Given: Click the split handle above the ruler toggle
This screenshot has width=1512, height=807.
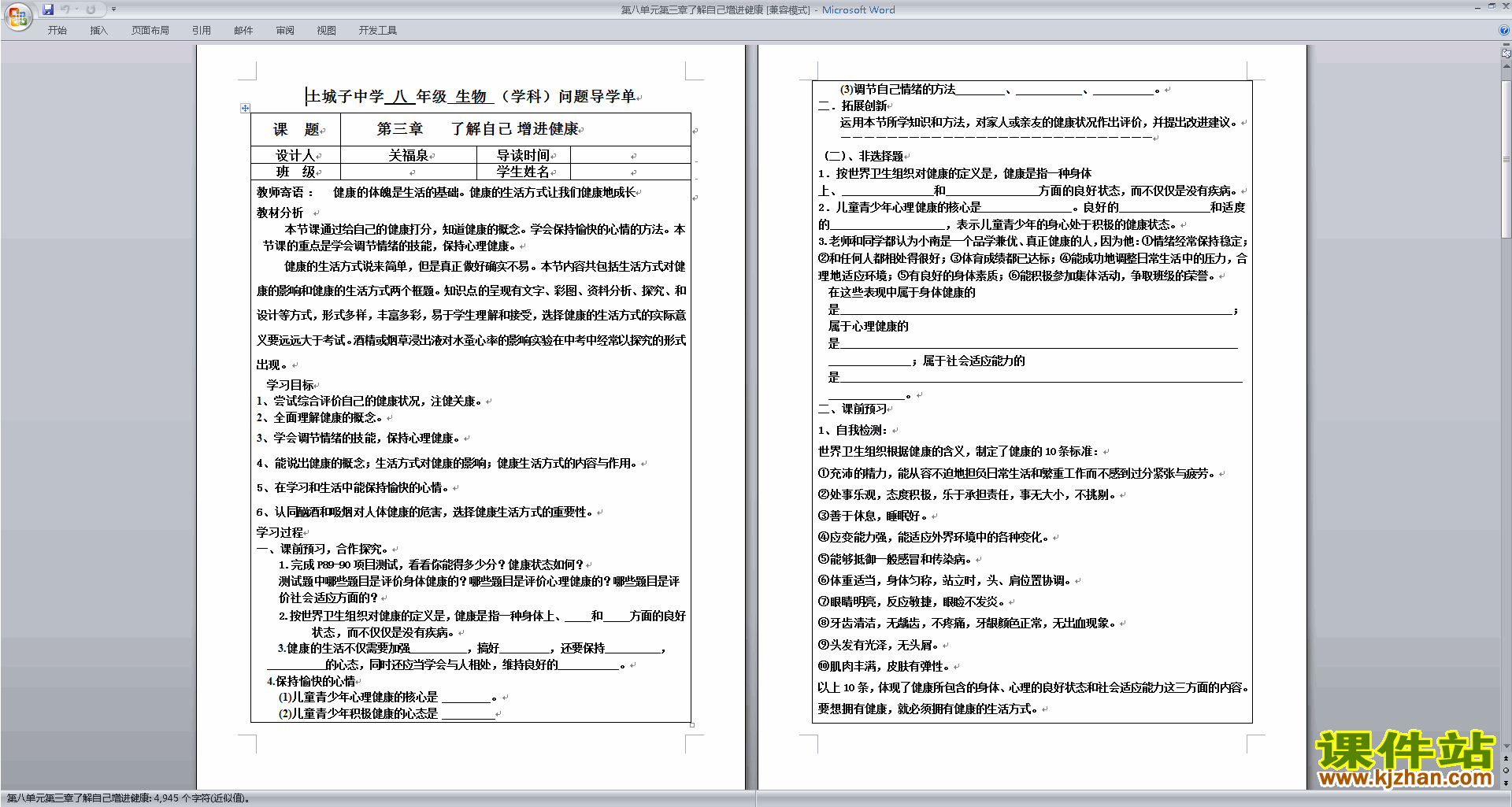Looking at the screenshot, I should point(1506,46).
